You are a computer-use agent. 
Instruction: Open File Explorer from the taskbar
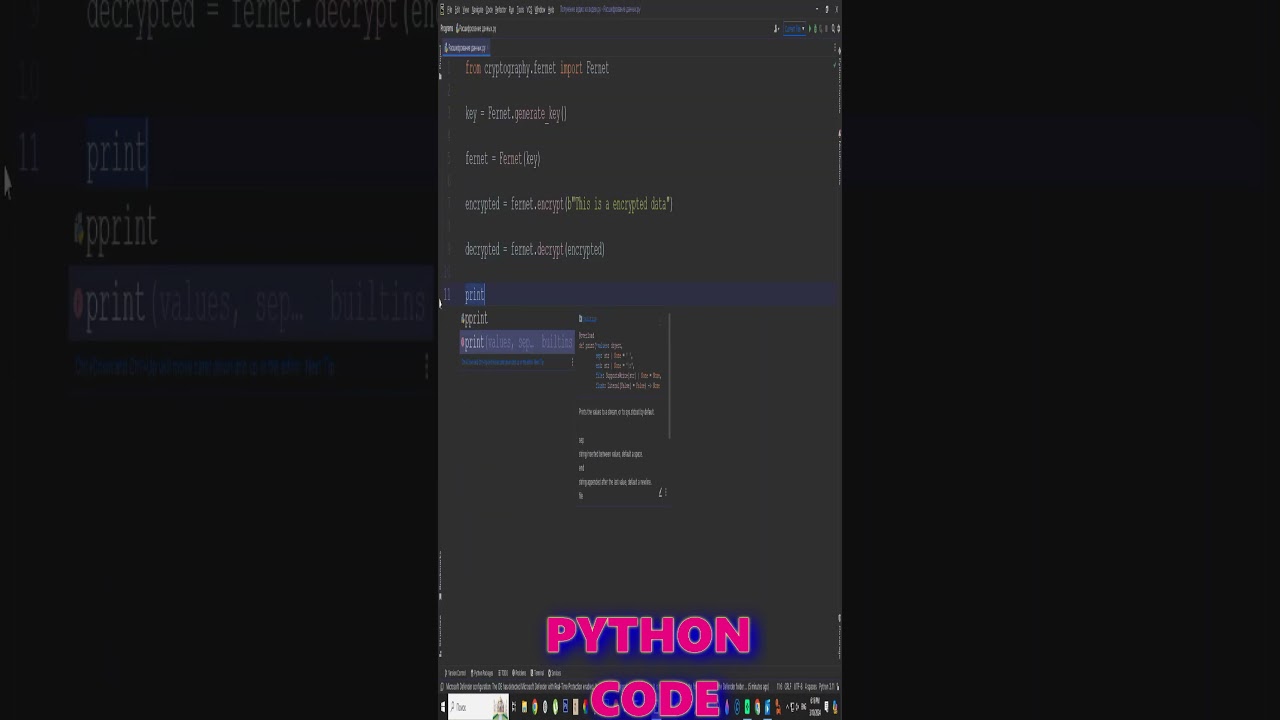[x=524, y=707]
